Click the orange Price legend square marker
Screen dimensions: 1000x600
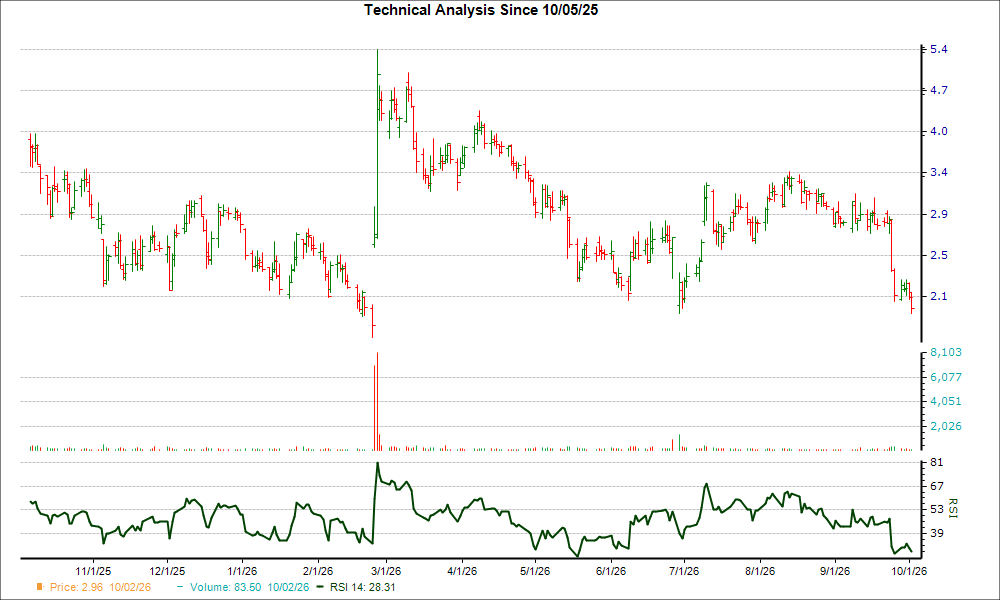40,587
